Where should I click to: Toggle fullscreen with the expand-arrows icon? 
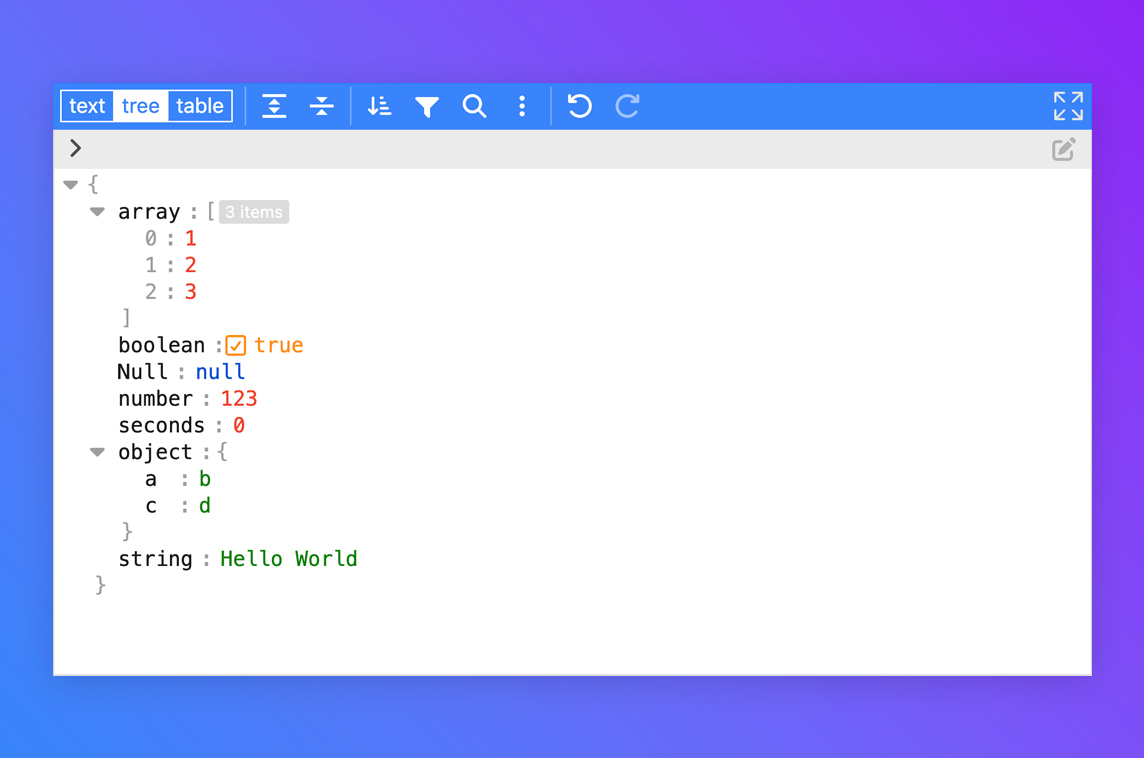(1068, 106)
